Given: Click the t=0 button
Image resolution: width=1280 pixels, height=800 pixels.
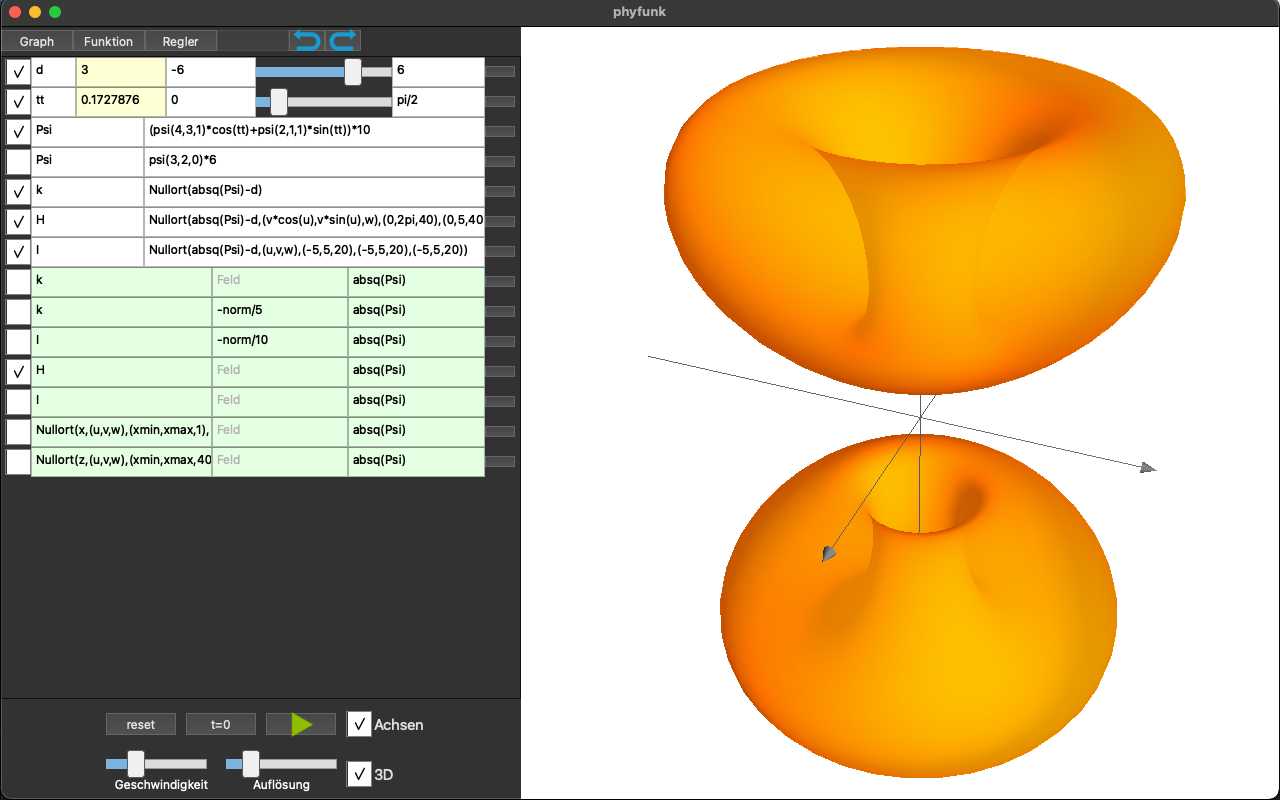Looking at the screenshot, I should pos(221,724).
